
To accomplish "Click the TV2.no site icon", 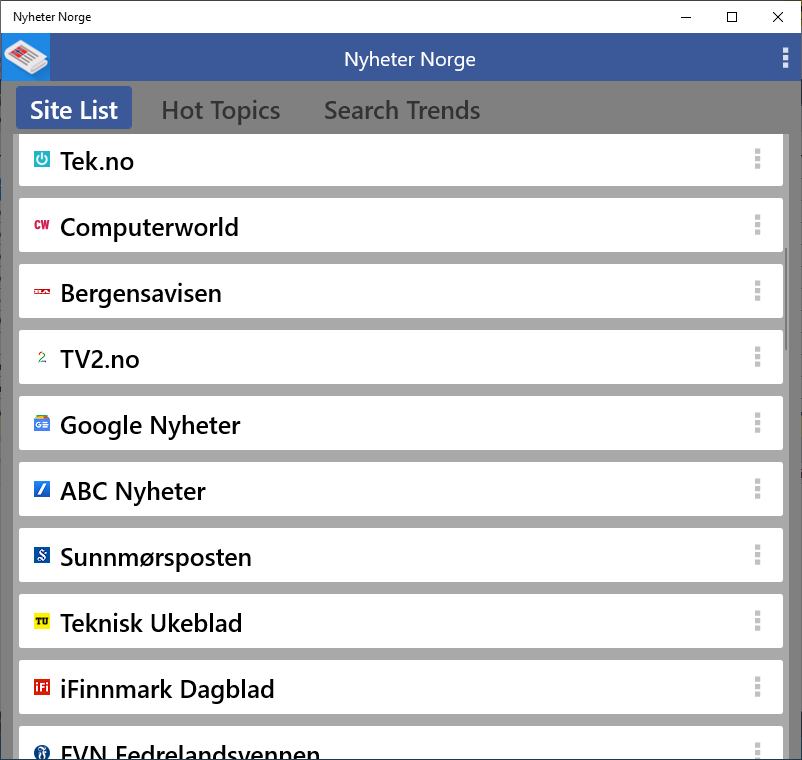I will click(x=39, y=357).
